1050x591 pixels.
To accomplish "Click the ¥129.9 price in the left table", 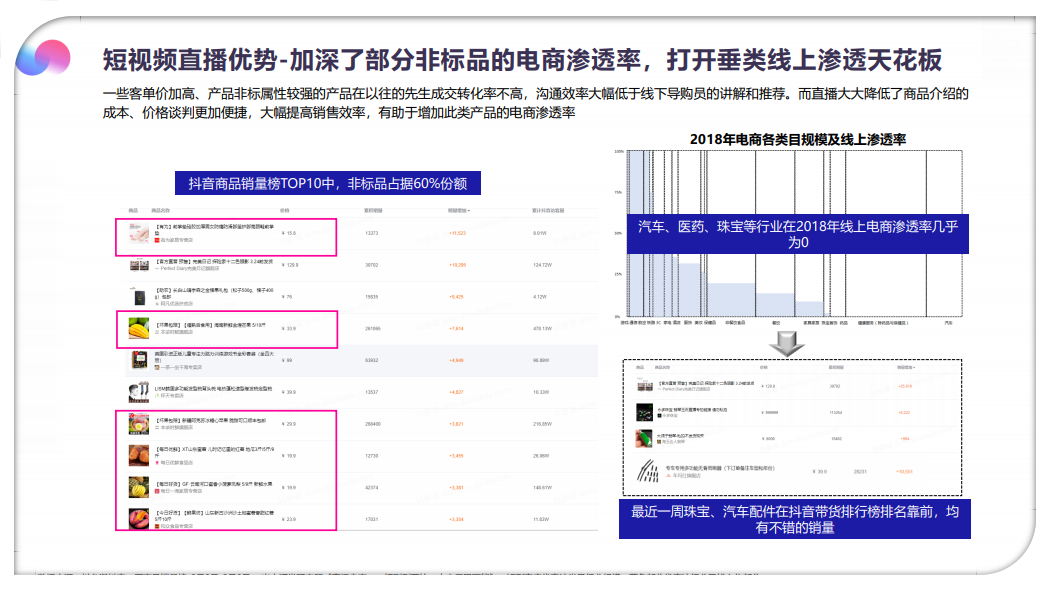I will click(290, 265).
